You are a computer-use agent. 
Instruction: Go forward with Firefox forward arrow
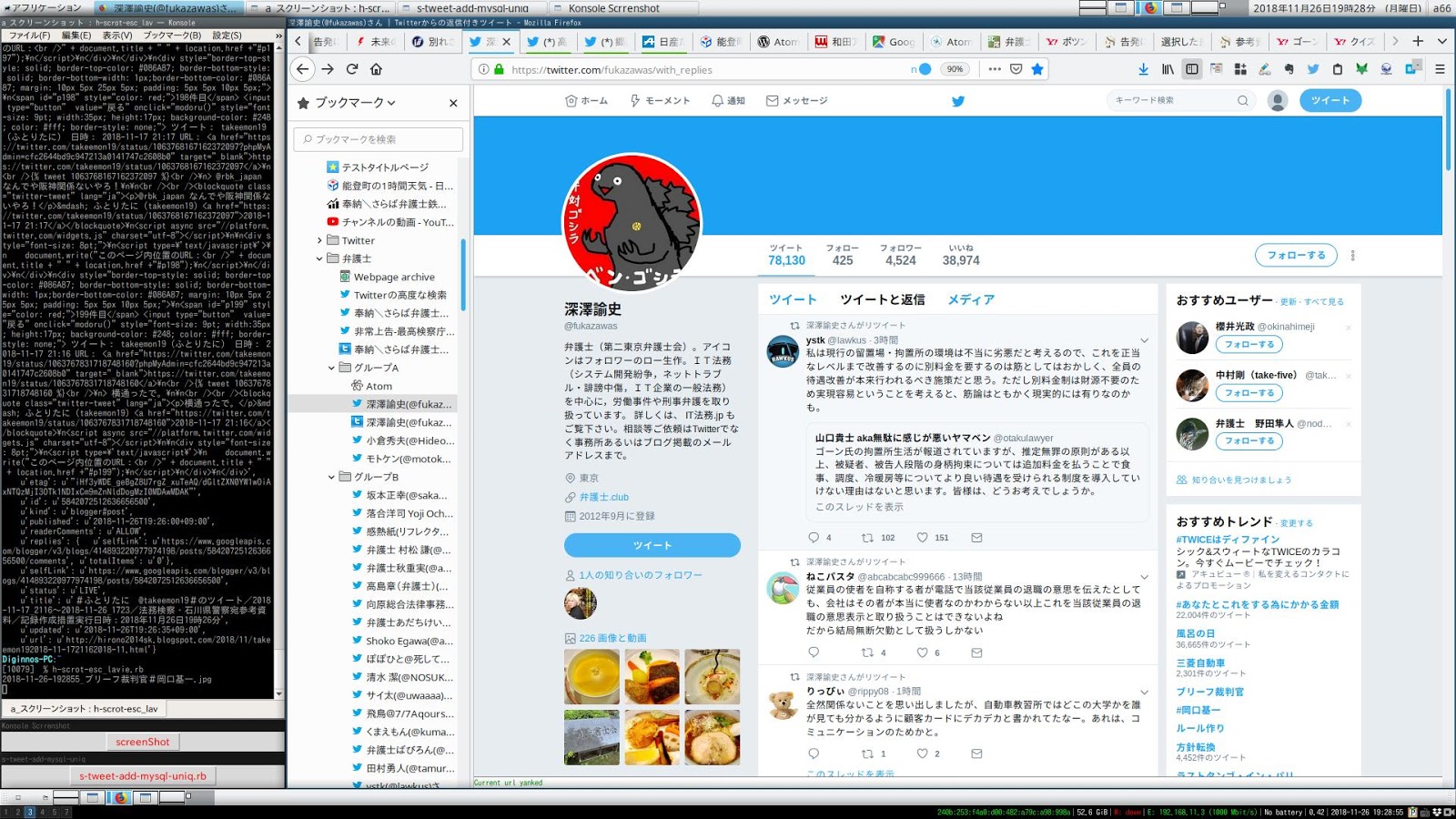point(328,69)
